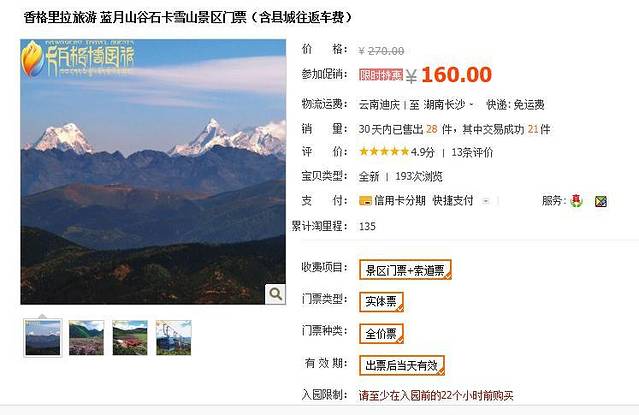Click the red consumer protection service icon

click(x=576, y=201)
